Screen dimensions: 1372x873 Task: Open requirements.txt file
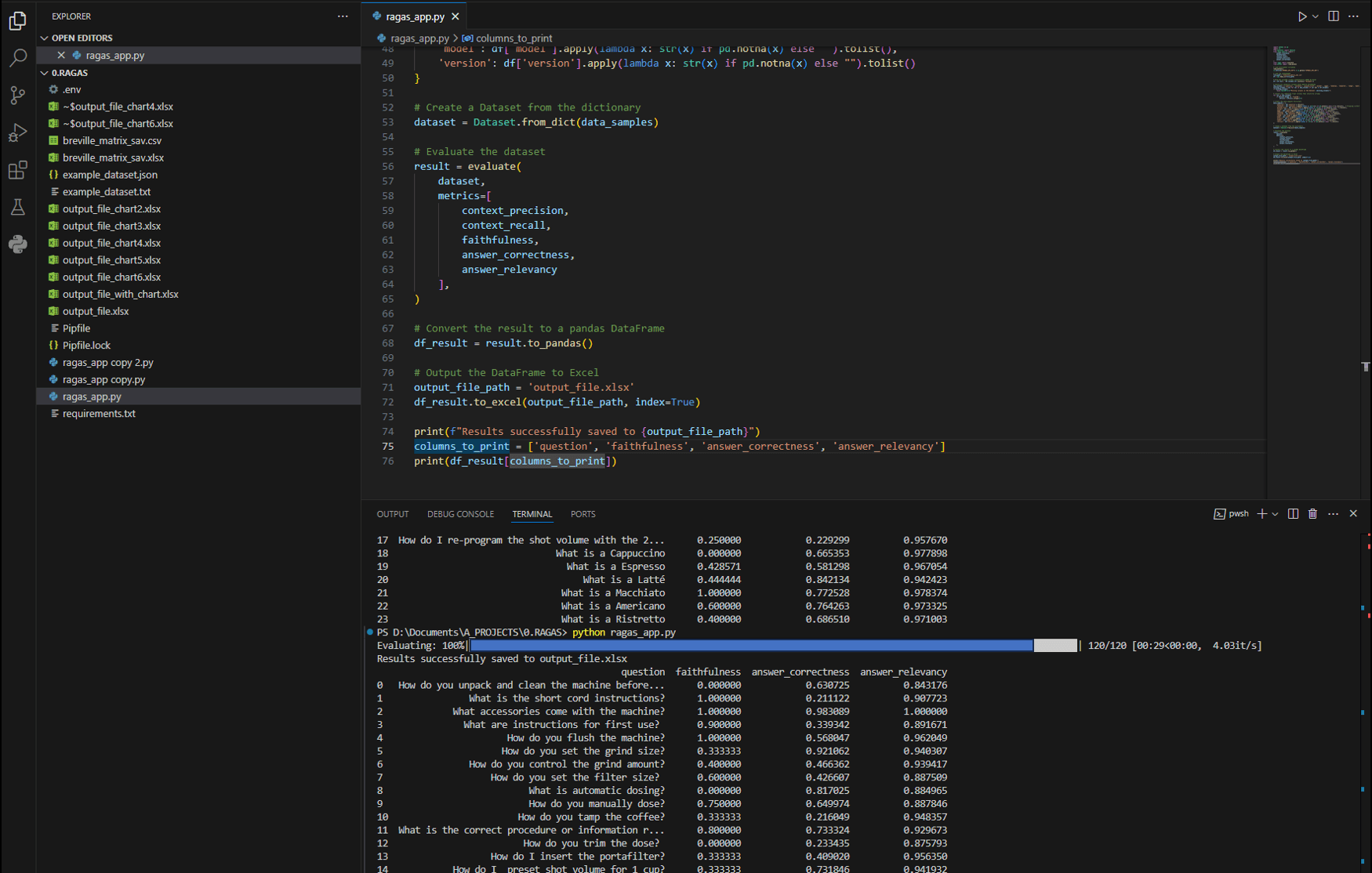(199, 414)
